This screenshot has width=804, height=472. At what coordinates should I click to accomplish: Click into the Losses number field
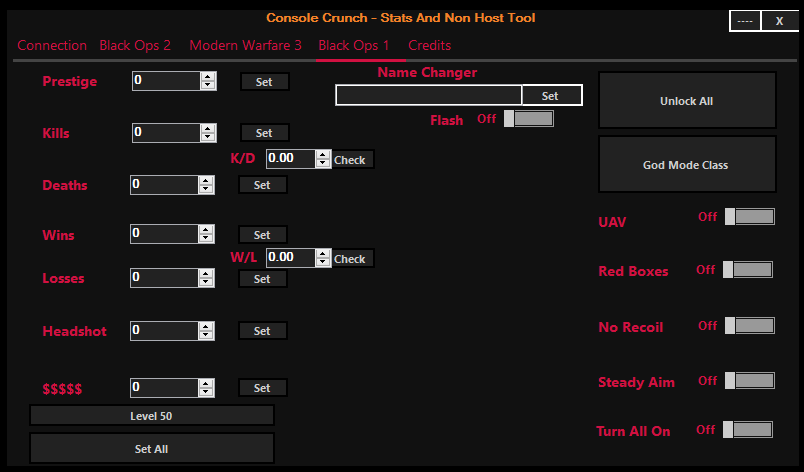164,278
